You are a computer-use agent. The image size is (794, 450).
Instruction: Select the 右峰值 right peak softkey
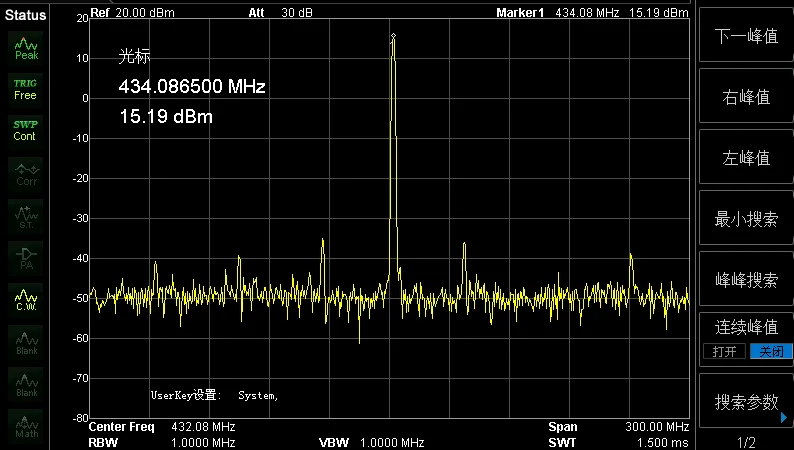pyautogui.click(x=746, y=97)
